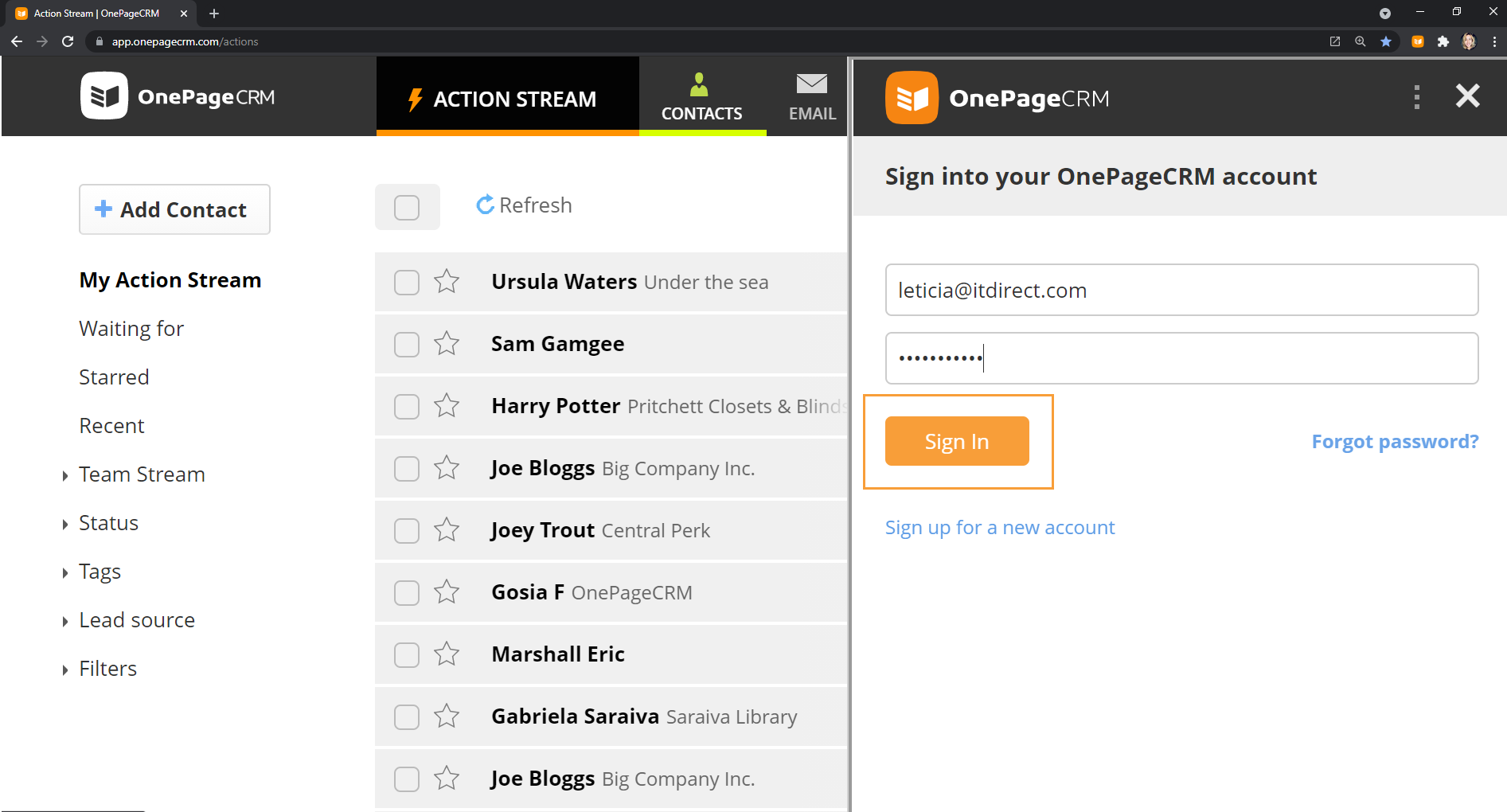Open the Recent list

point(111,426)
